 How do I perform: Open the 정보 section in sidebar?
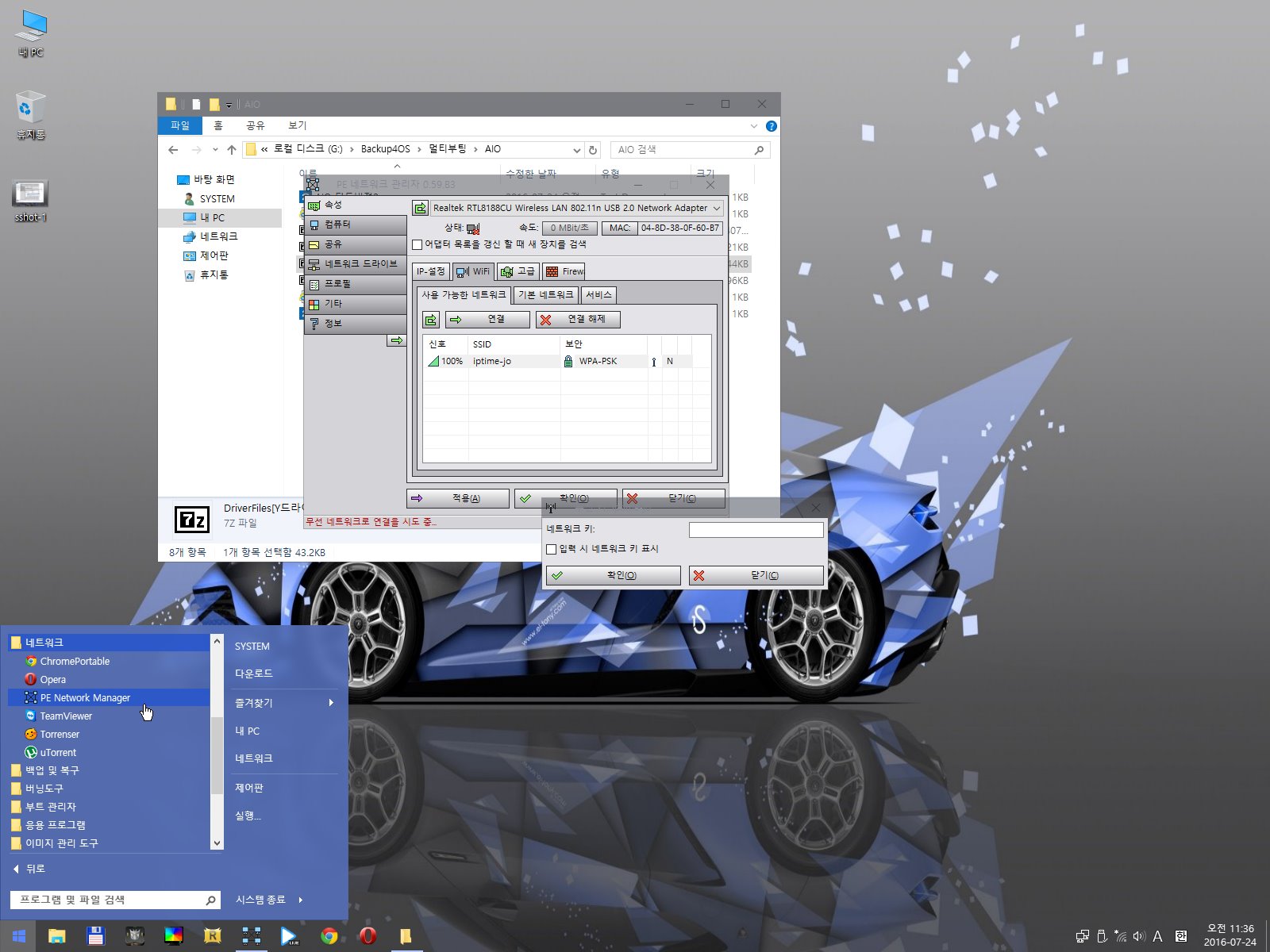tap(356, 324)
